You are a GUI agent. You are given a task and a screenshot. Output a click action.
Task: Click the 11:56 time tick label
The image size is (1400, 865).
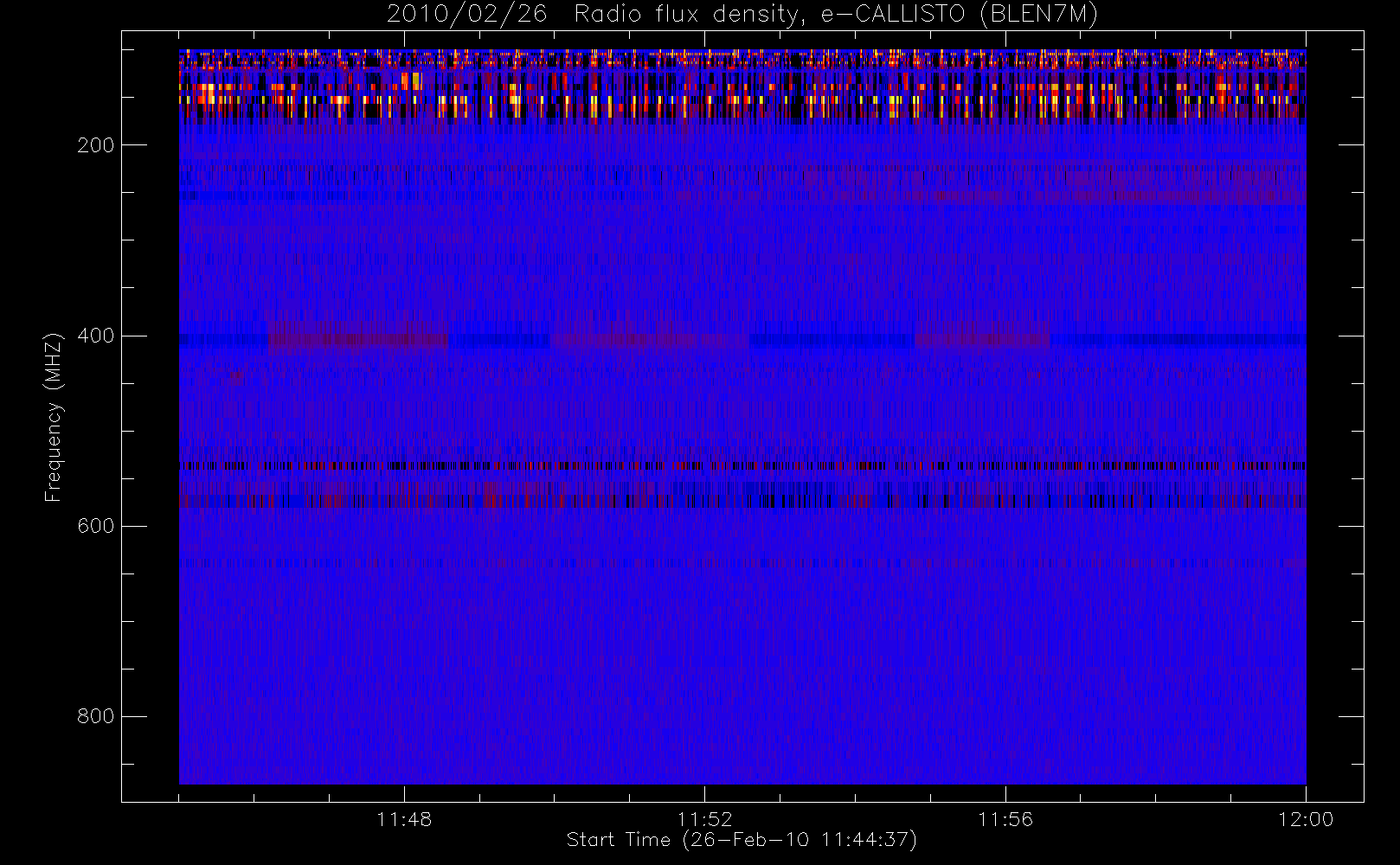point(1005,819)
